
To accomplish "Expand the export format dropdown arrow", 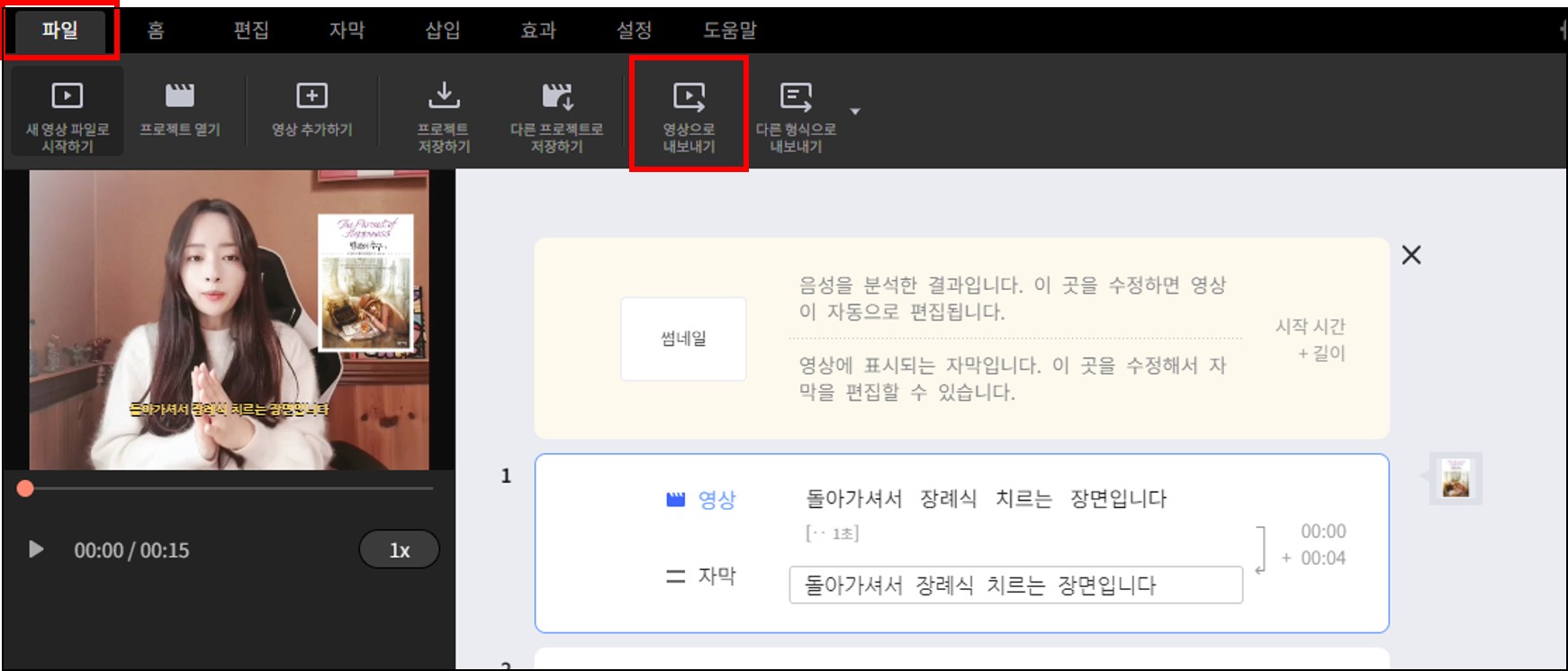I will pos(855,112).
